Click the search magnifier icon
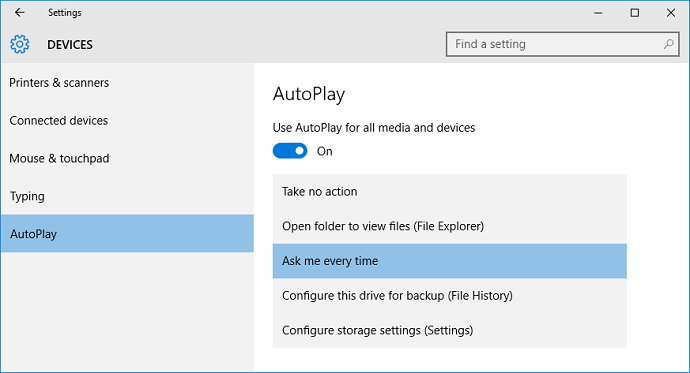 coord(668,44)
